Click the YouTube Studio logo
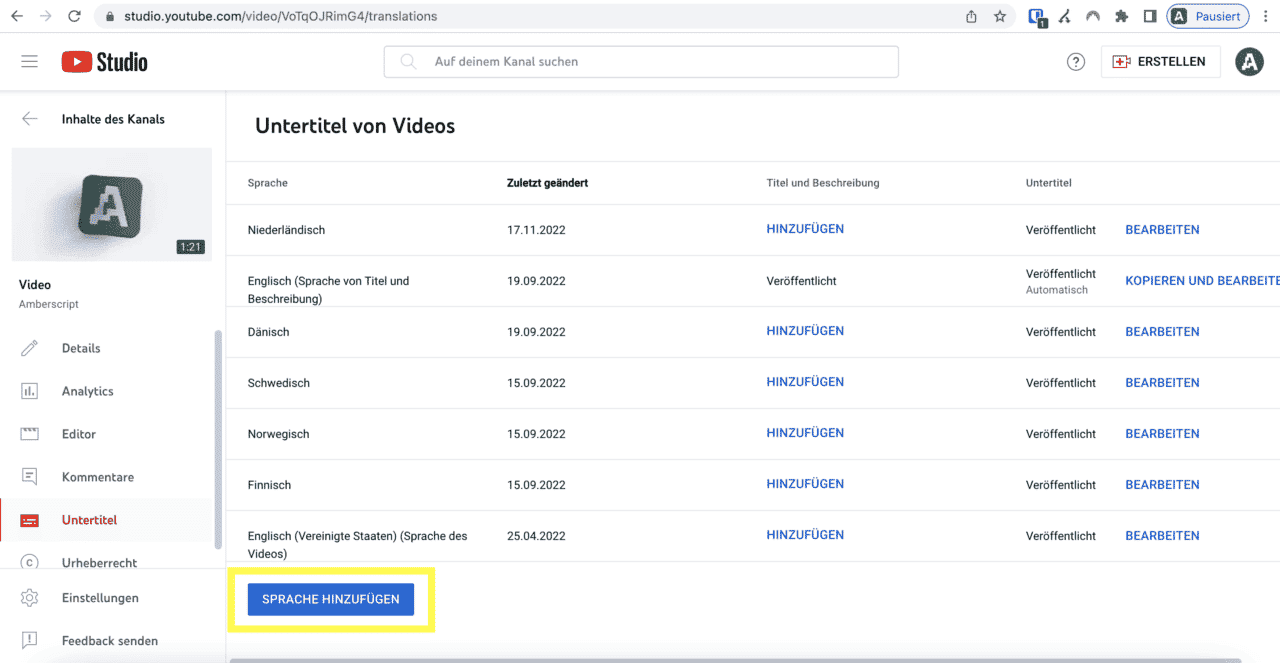 coord(105,62)
